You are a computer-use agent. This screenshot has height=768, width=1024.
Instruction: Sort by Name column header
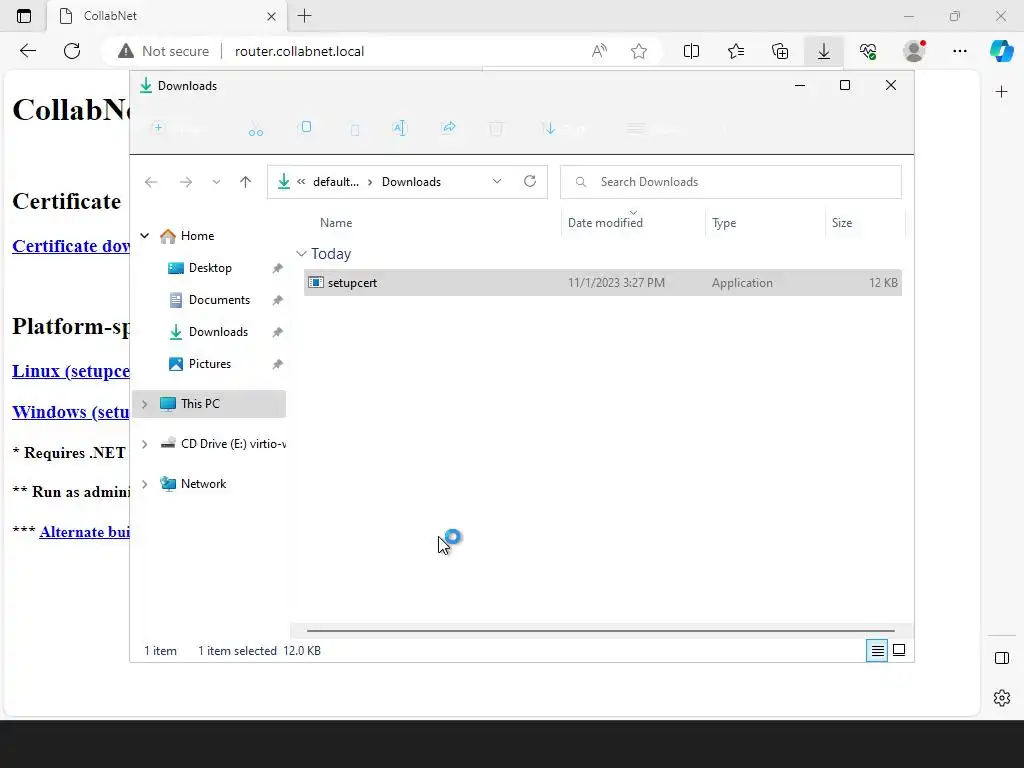click(336, 223)
